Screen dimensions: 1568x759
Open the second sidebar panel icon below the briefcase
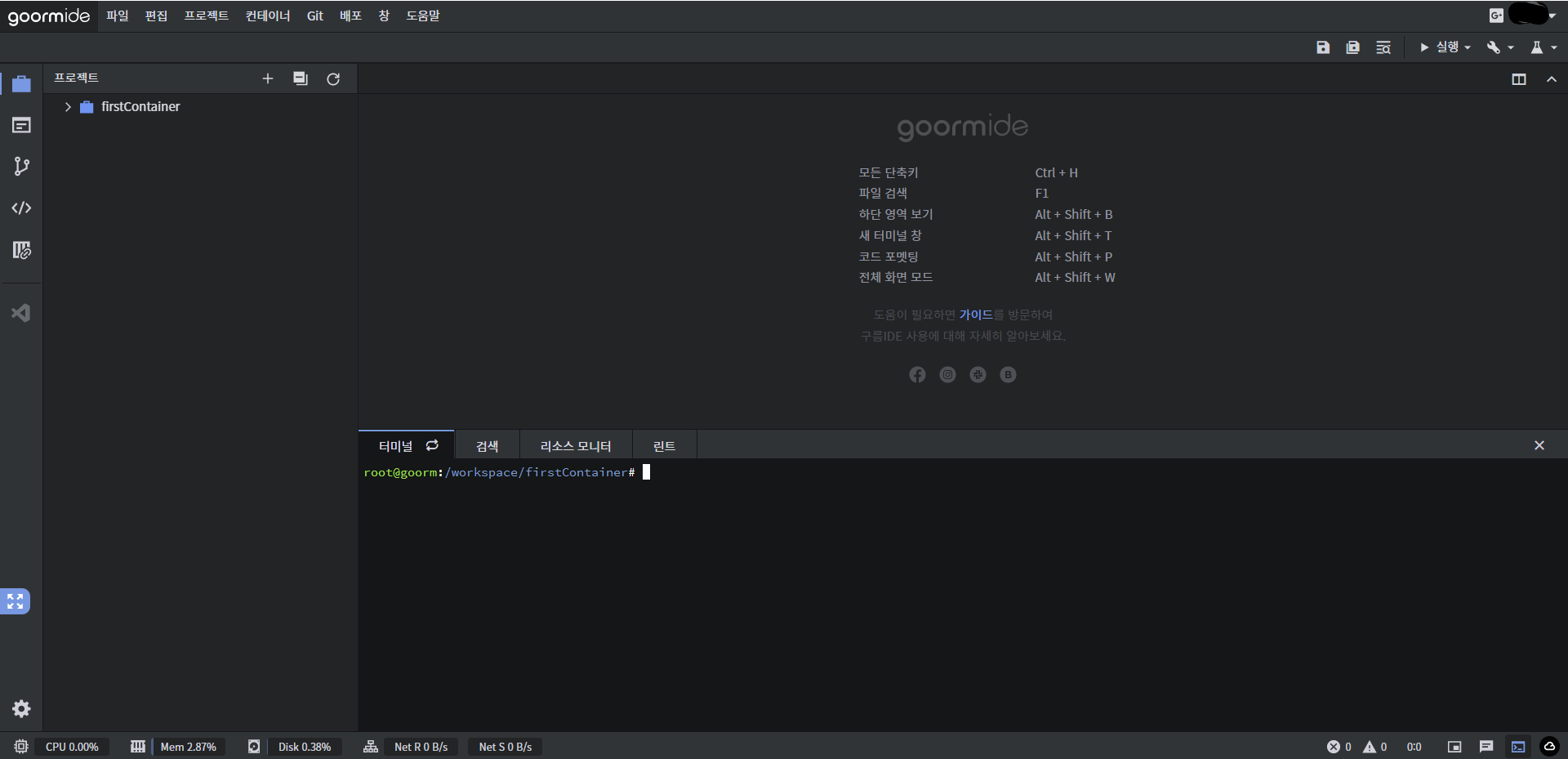pos(21,125)
